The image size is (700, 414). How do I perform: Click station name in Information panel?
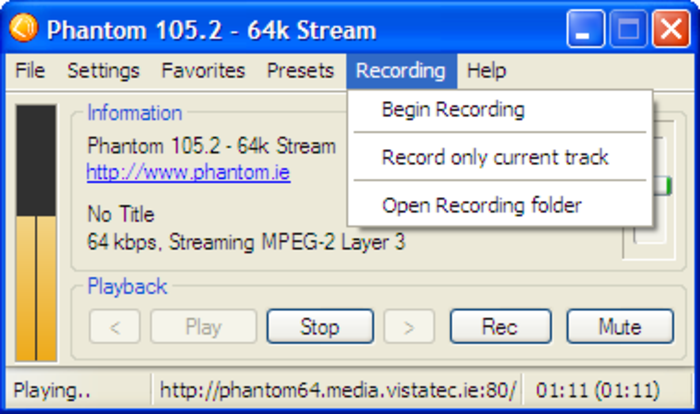tap(212, 146)
